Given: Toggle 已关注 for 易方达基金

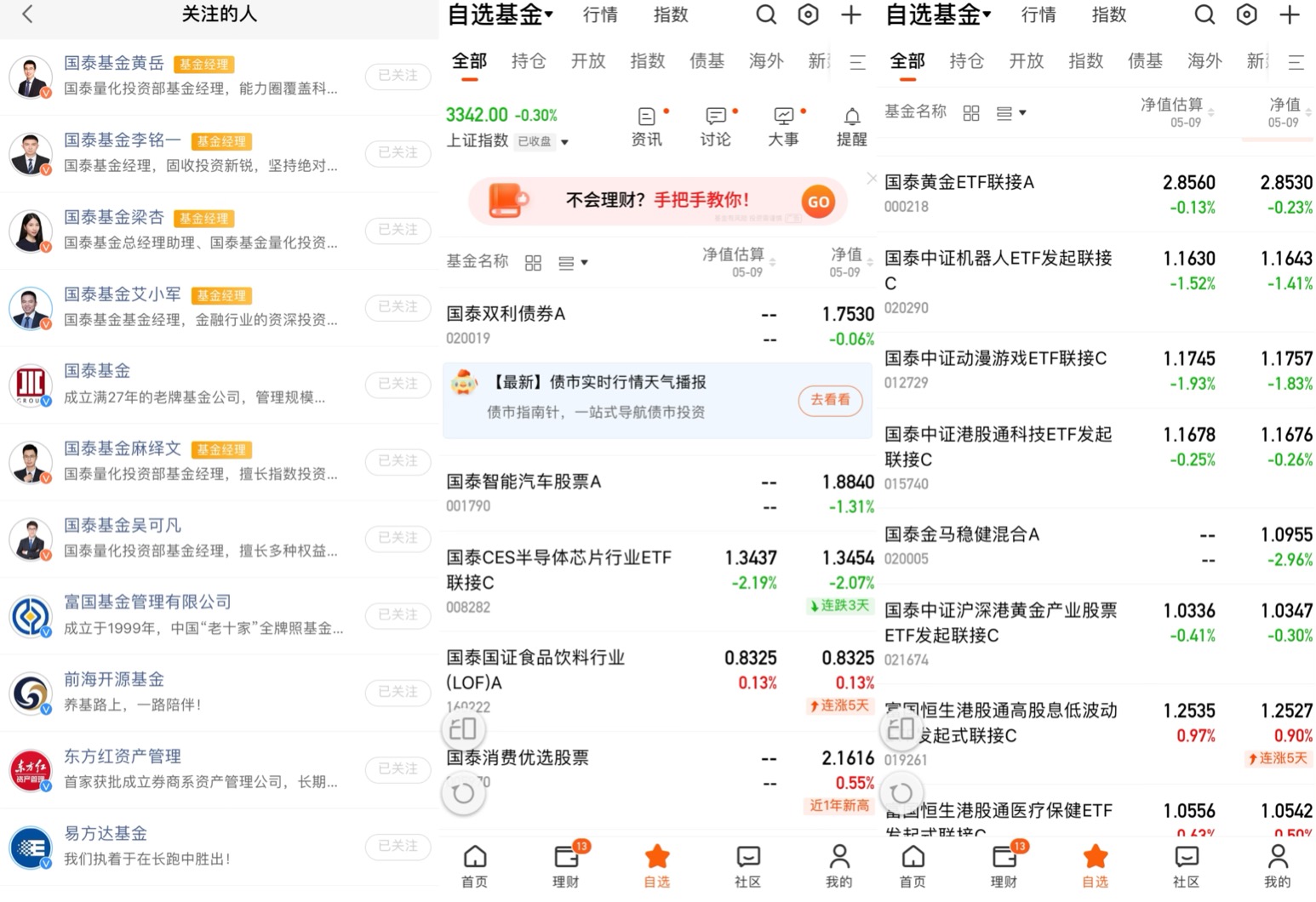Looking at the screenshot, I should coord(398,846).
